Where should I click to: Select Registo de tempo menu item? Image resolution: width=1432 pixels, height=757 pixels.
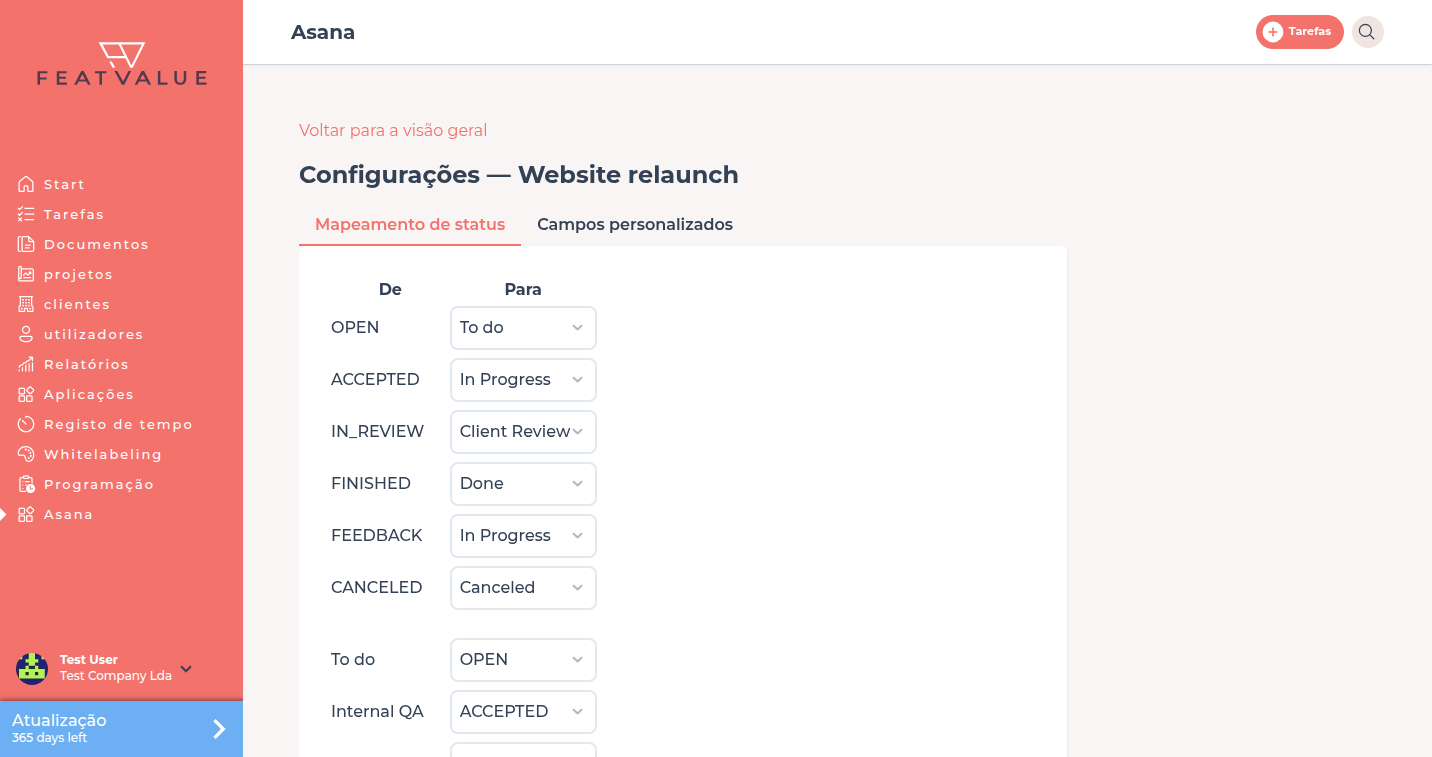point(118,424)
